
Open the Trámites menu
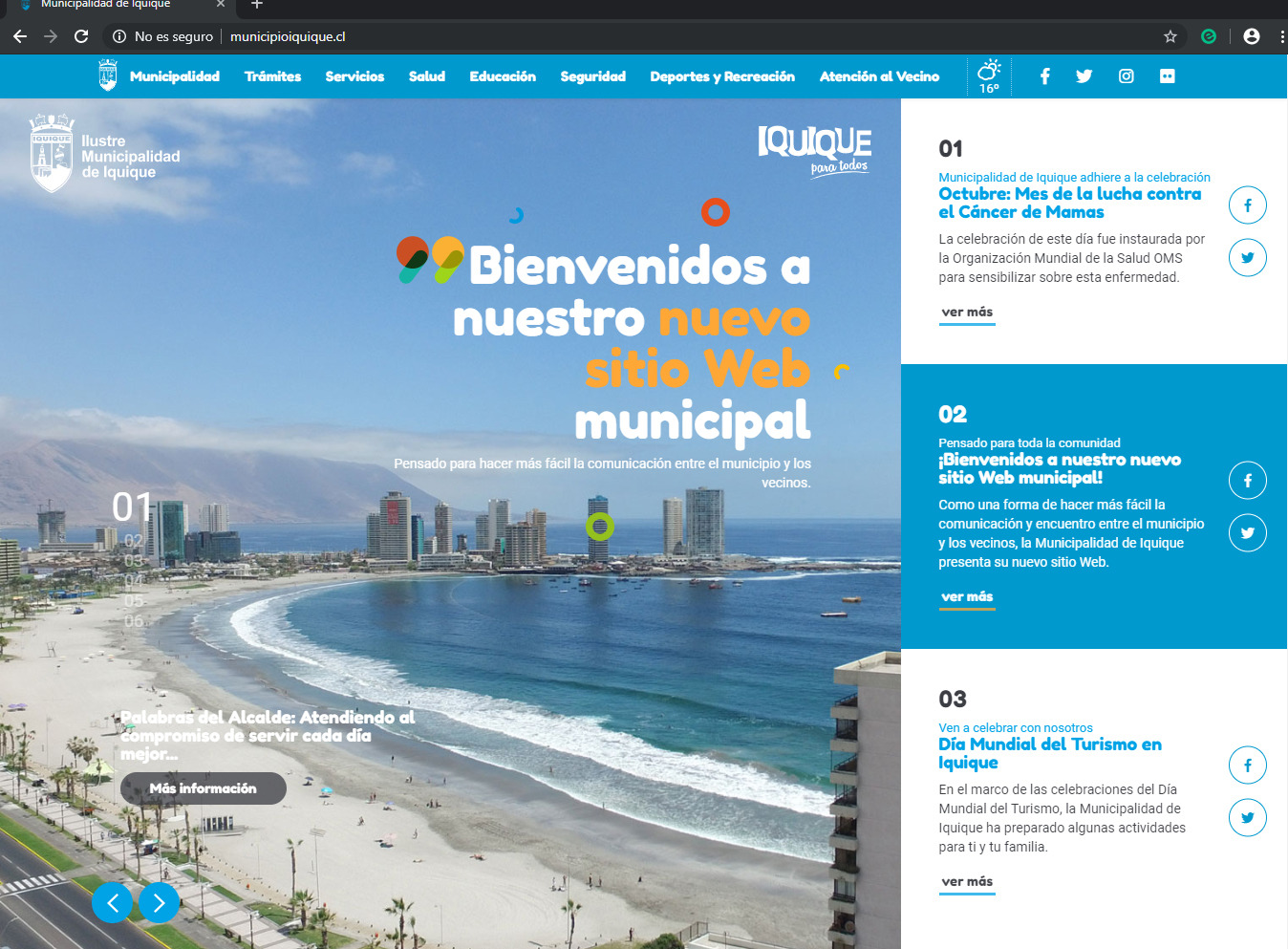(272, 76)
